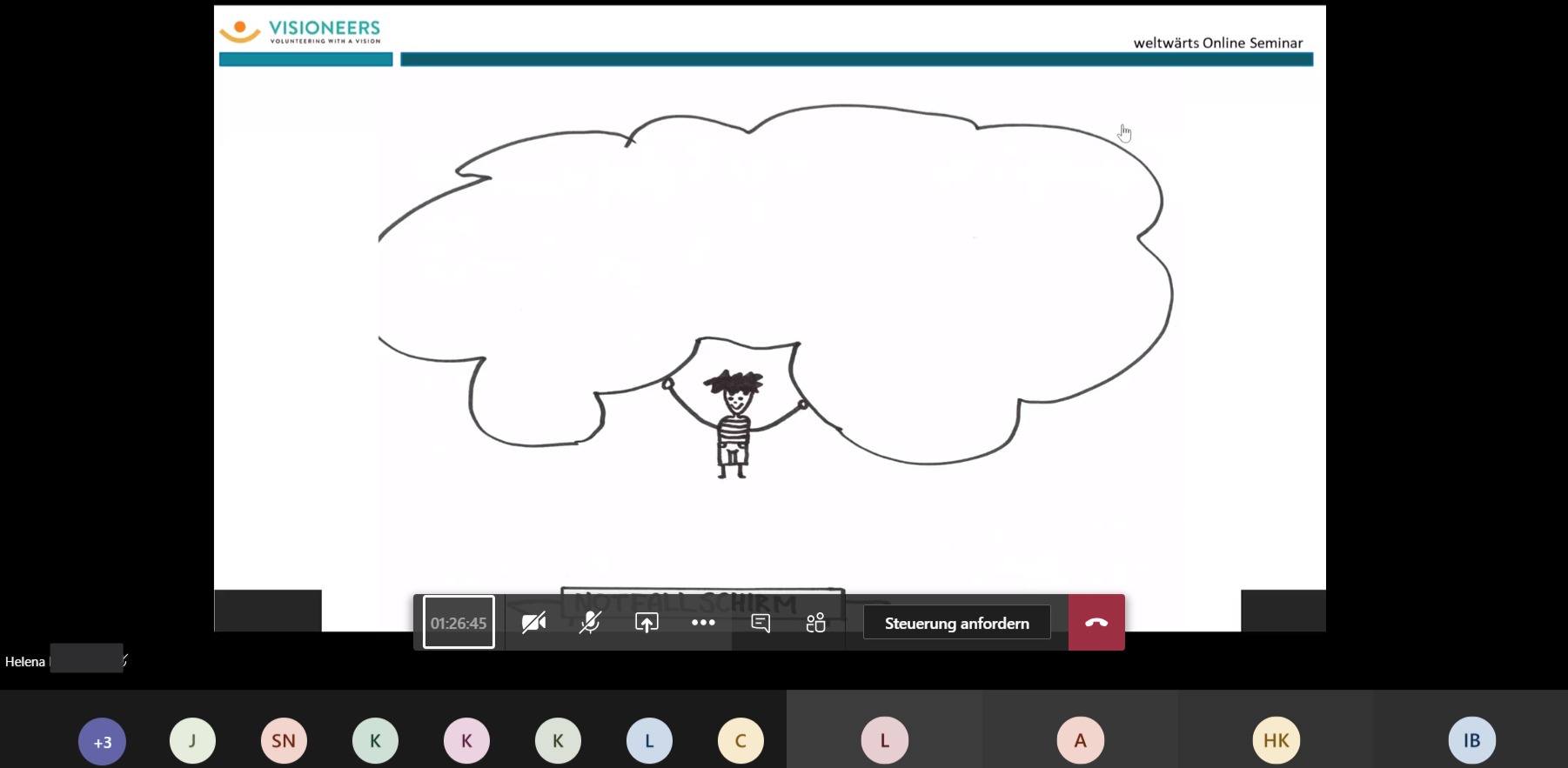Show the participants panel

[x=816, y=623]
